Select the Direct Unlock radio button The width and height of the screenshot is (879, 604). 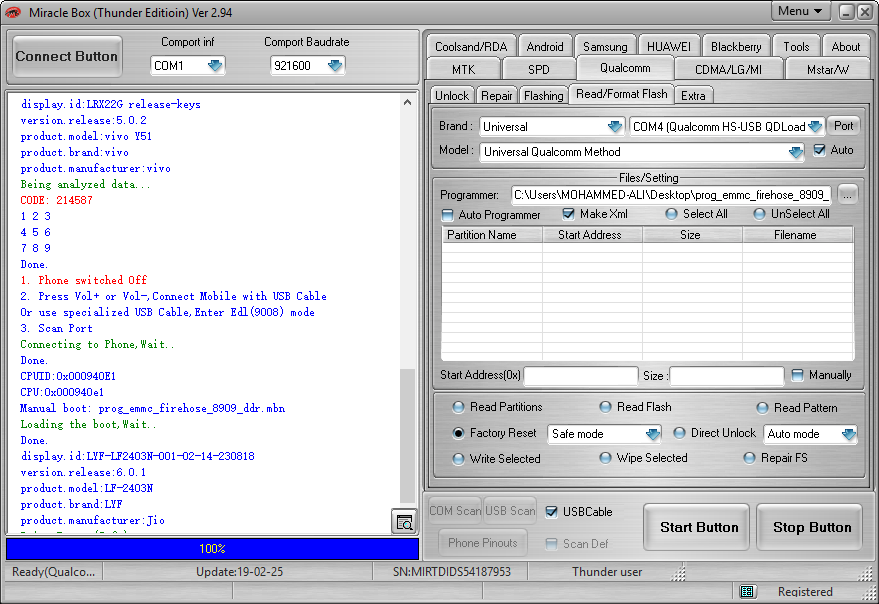coord(679,433)
